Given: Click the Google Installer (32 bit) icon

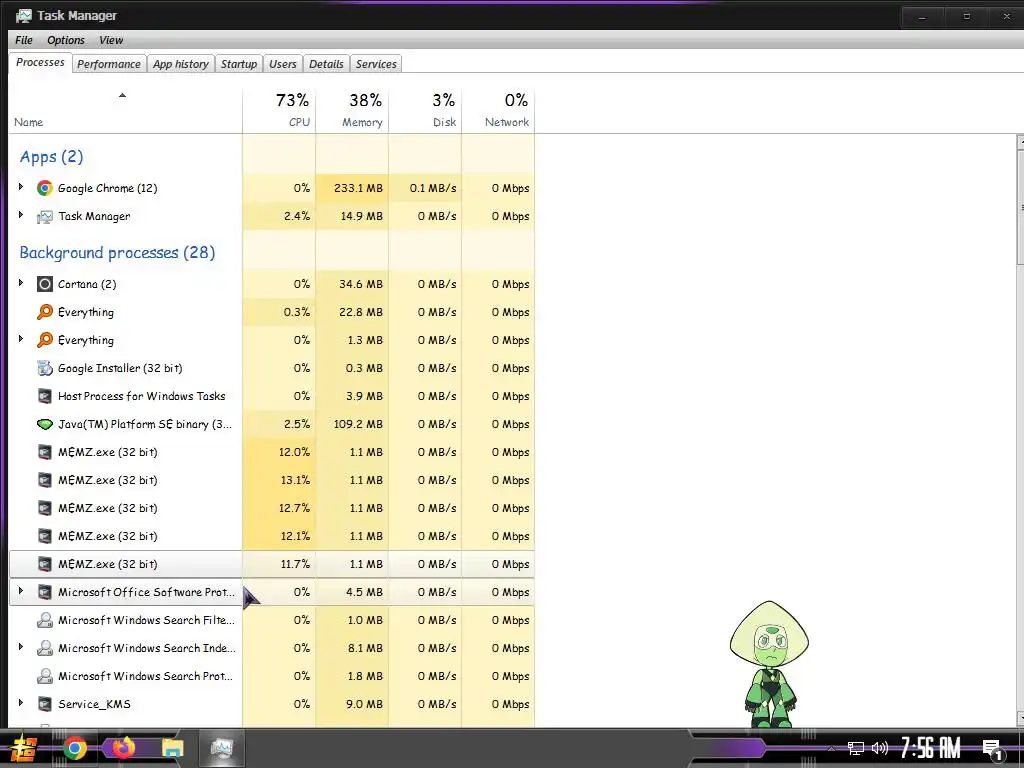Looking at the screenshot, I should [44, 368].
